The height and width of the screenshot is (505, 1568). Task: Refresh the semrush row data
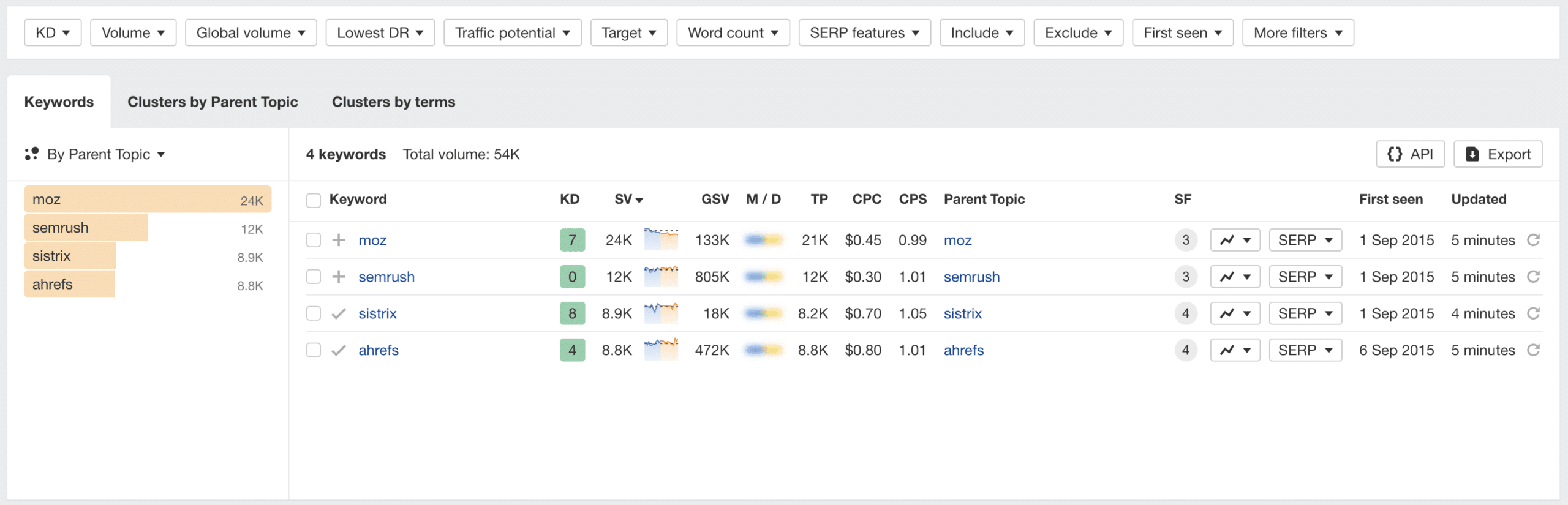pyautogui.click(x=1533, y=277)
